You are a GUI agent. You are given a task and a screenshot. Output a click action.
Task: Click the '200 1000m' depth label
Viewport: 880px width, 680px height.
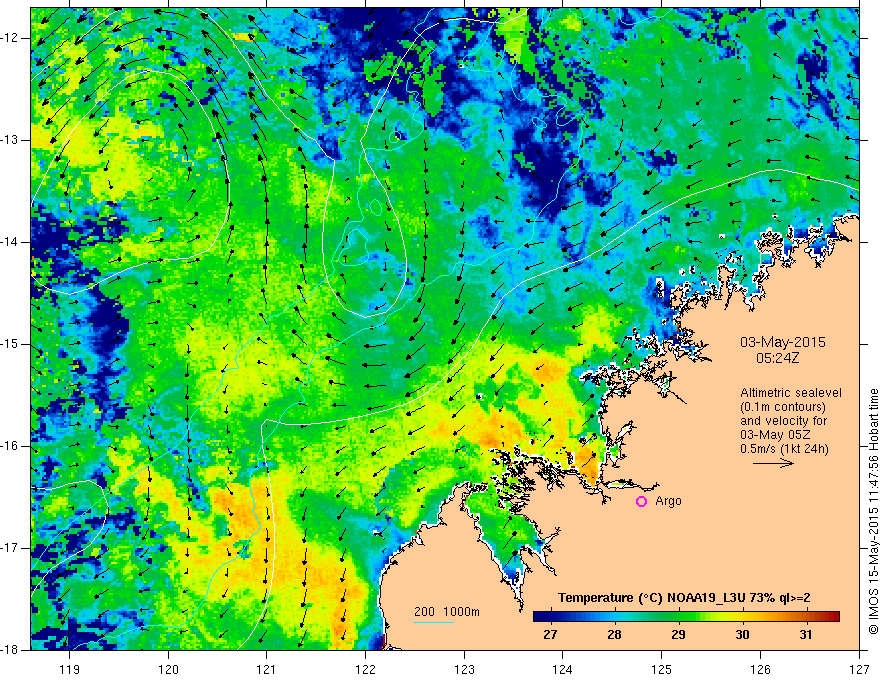tap(447, 612)
